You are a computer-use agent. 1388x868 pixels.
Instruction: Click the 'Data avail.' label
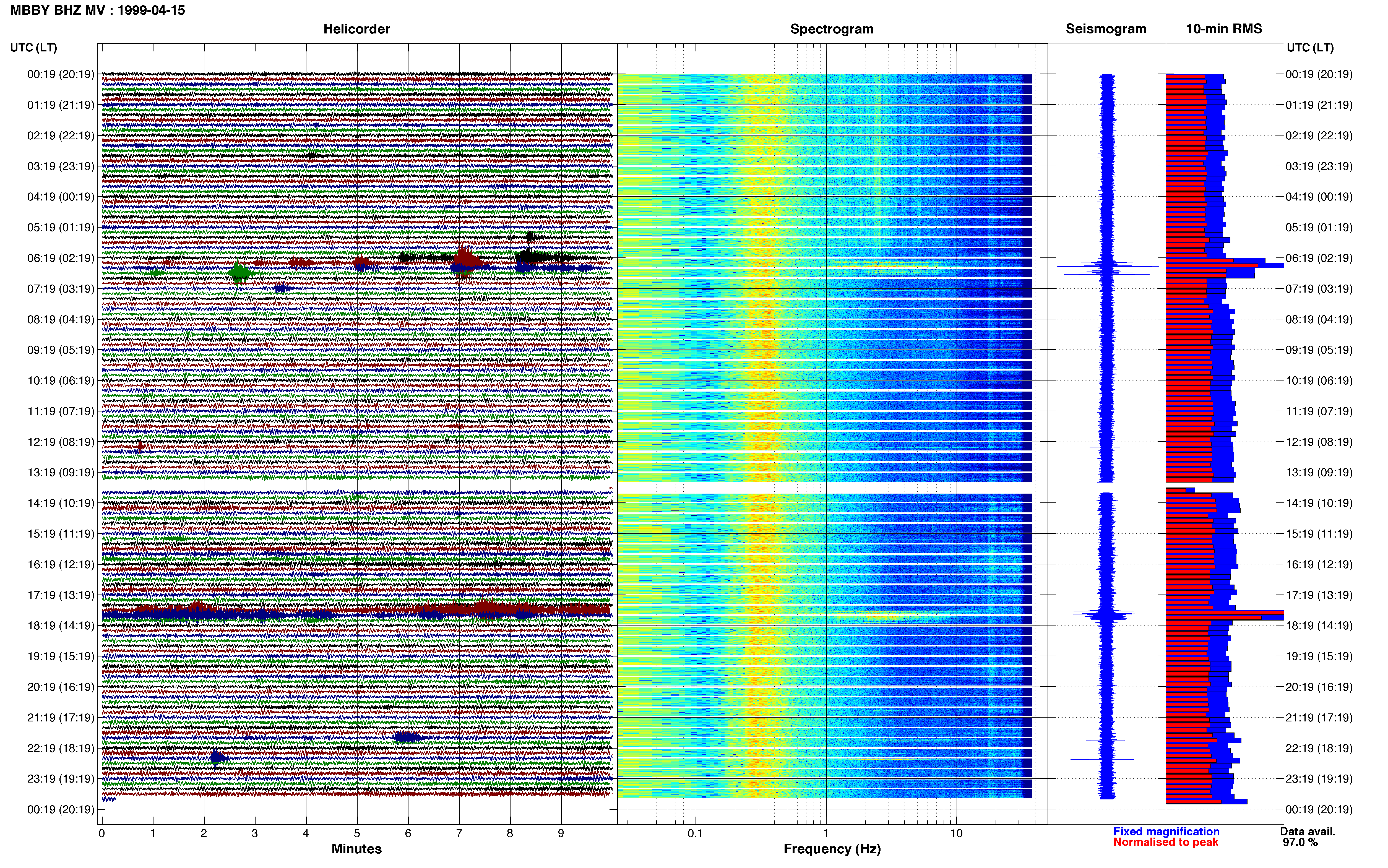1308,832
